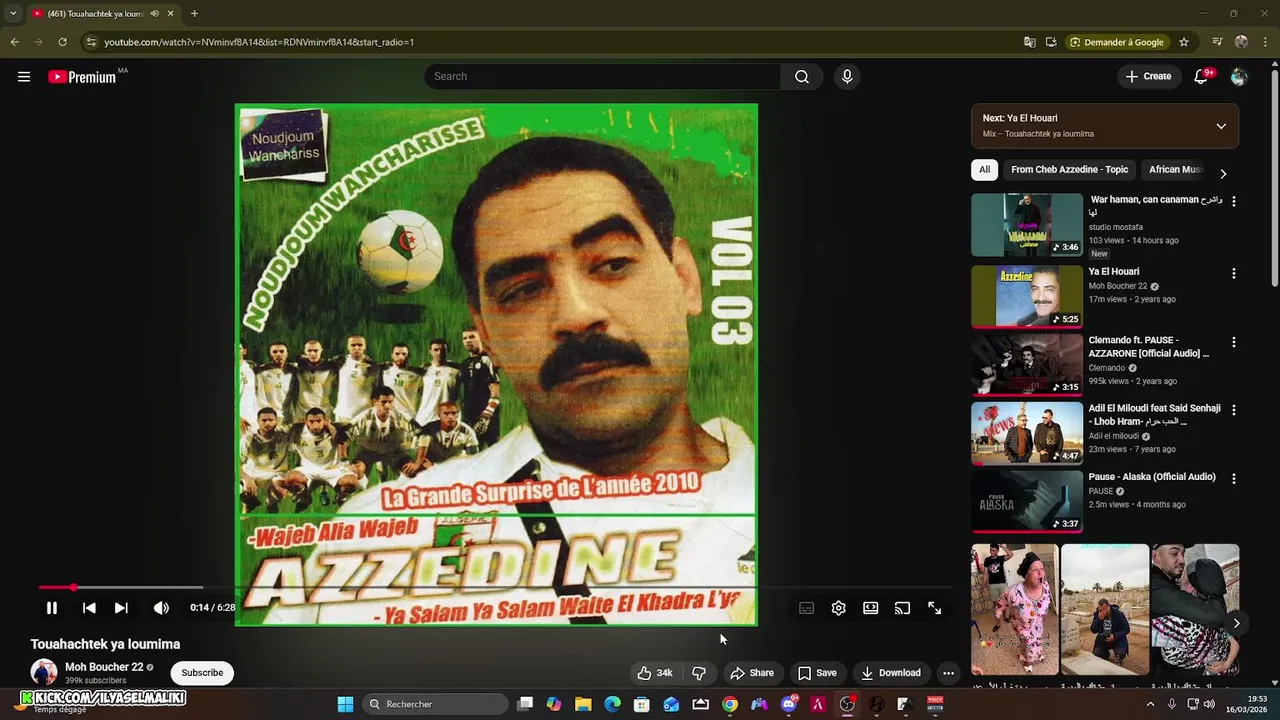Open the browser media controls icon
Screen dimensions: 1280x720
pos(1217,42)
